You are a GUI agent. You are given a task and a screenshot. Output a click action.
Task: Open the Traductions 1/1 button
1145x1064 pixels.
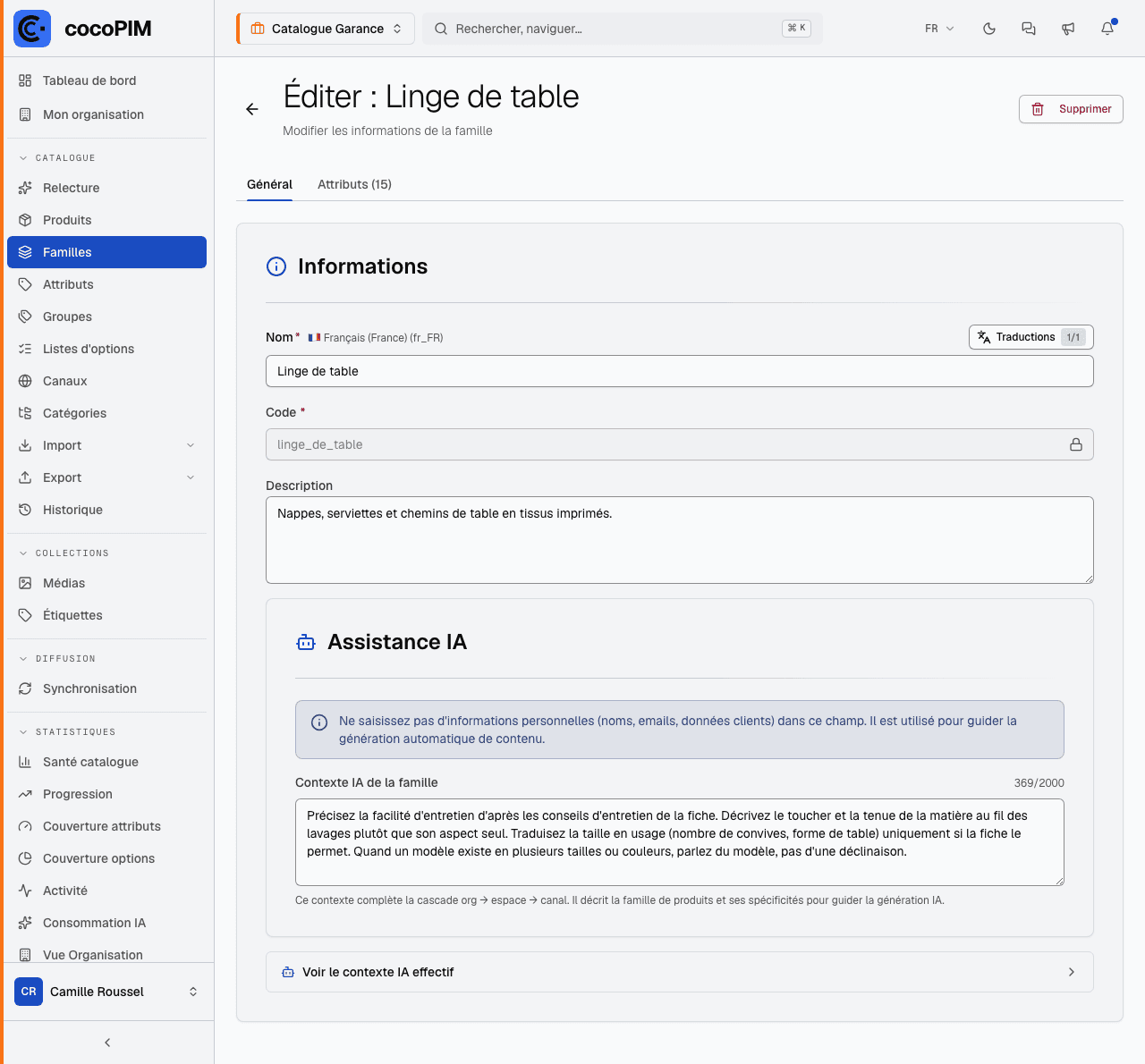(x=1031, y=337)
